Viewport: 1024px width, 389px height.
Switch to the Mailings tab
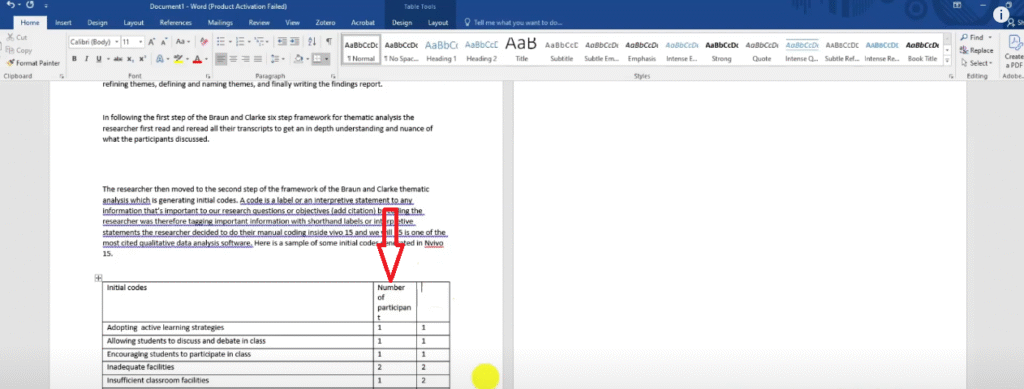pyautogui.click(x=220, y=22)
